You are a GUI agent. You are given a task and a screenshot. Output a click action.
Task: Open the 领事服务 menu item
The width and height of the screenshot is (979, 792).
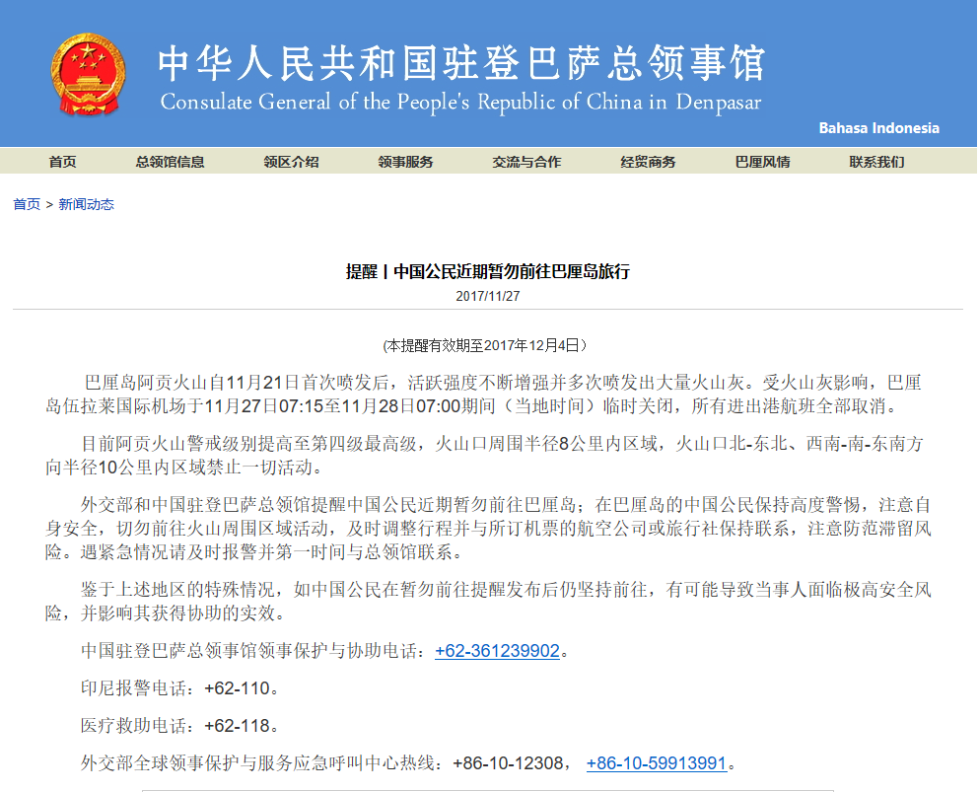[405, 162]
